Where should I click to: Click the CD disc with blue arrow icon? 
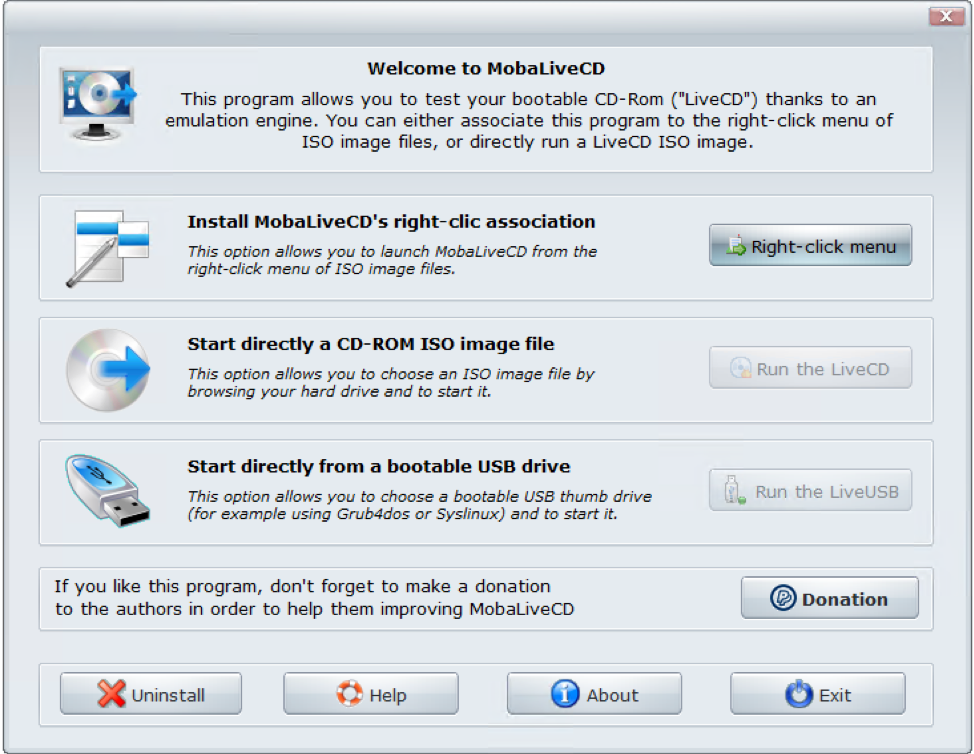(108, 370)
